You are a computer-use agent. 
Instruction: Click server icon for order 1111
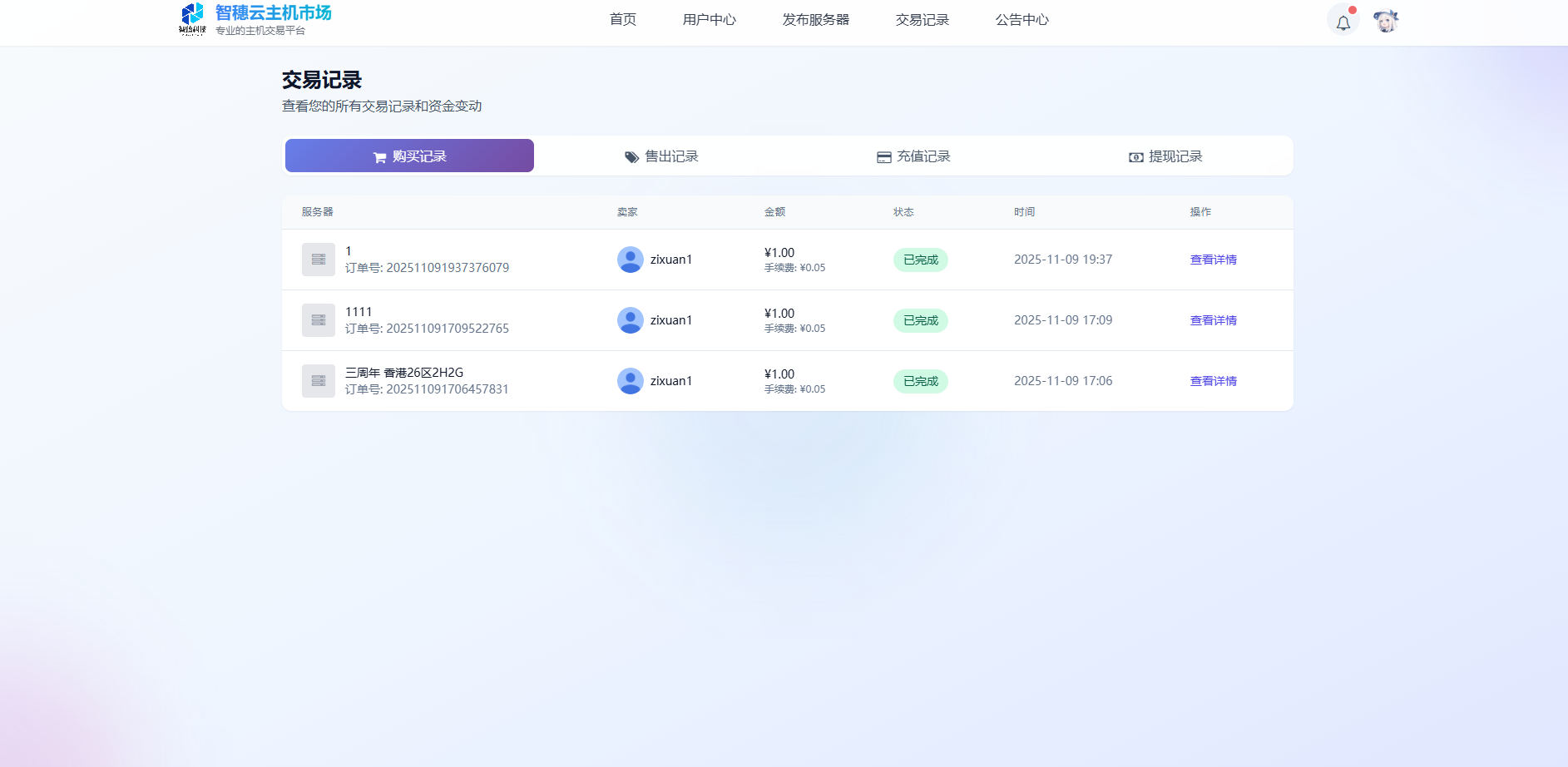(x=318, y=320)
